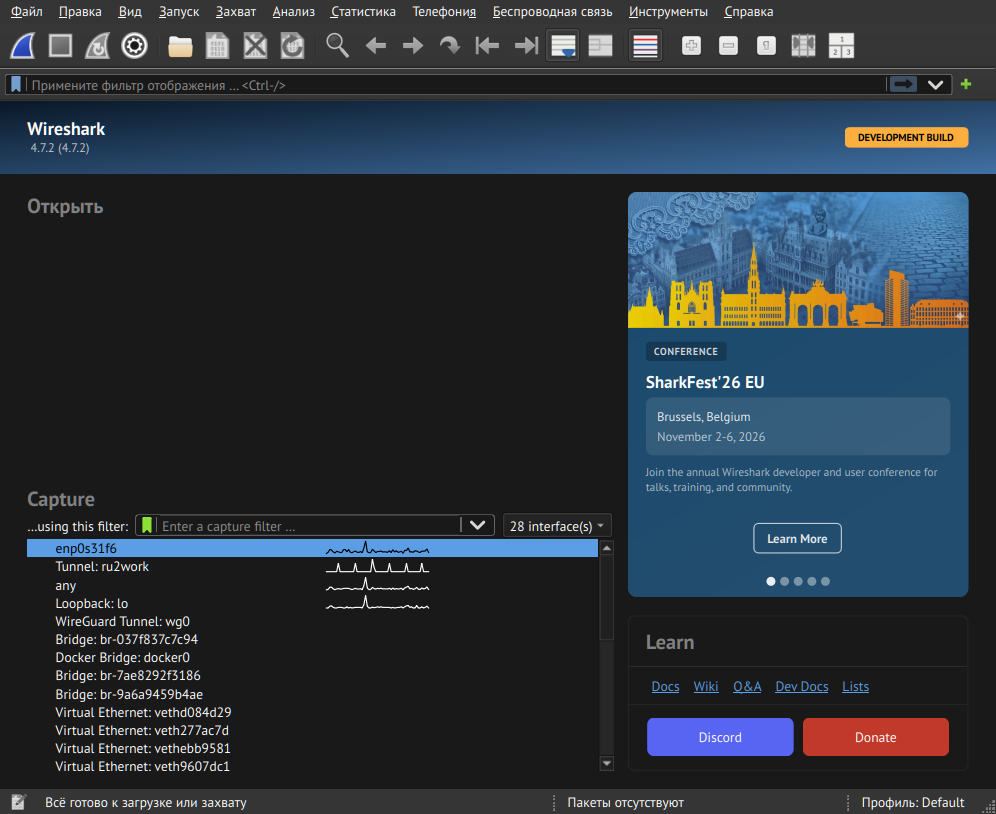Open capture file properties status icon
996x814 pixels.
tap(18, 802)
